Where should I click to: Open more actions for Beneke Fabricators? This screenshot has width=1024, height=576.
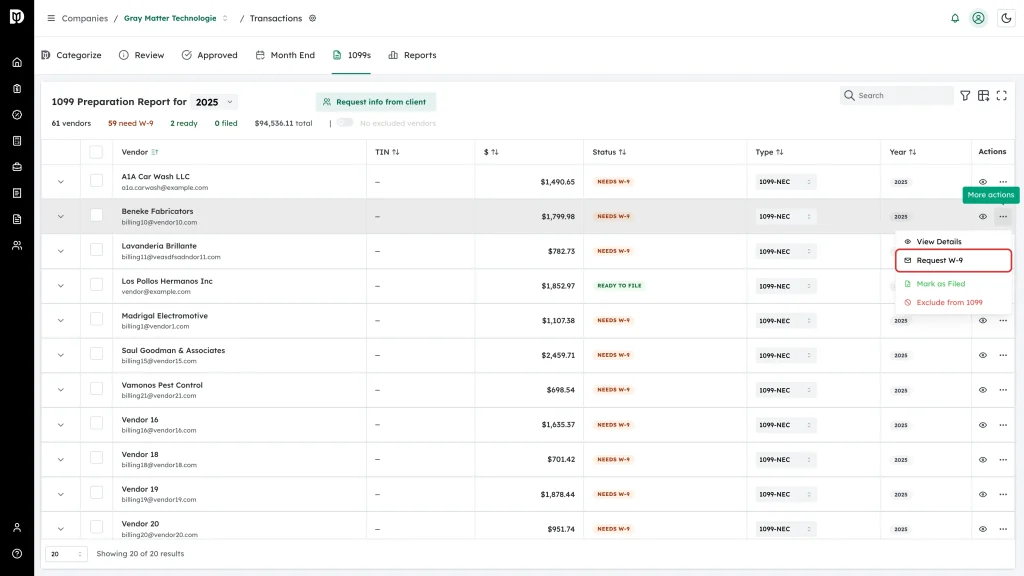(x=1003, y=216)
